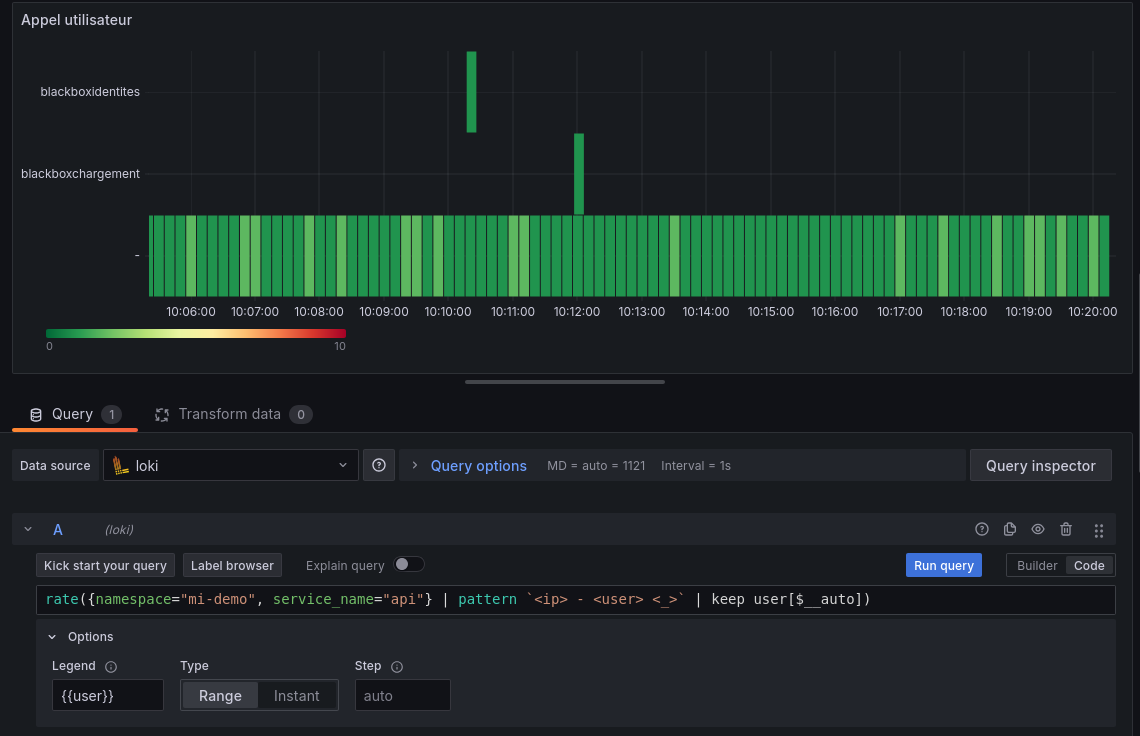Screen dimensions: 1140x736
Task: Click the Step info icon
Action: pyautogui.click(x=397, y=667)
